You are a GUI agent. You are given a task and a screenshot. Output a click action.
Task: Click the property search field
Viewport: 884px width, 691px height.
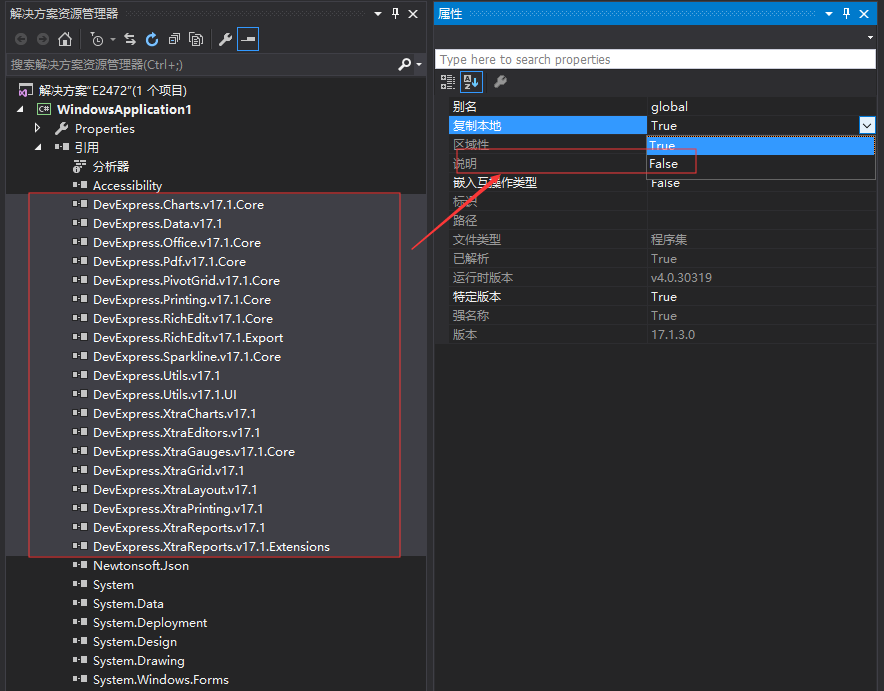[x=655, y=59]
